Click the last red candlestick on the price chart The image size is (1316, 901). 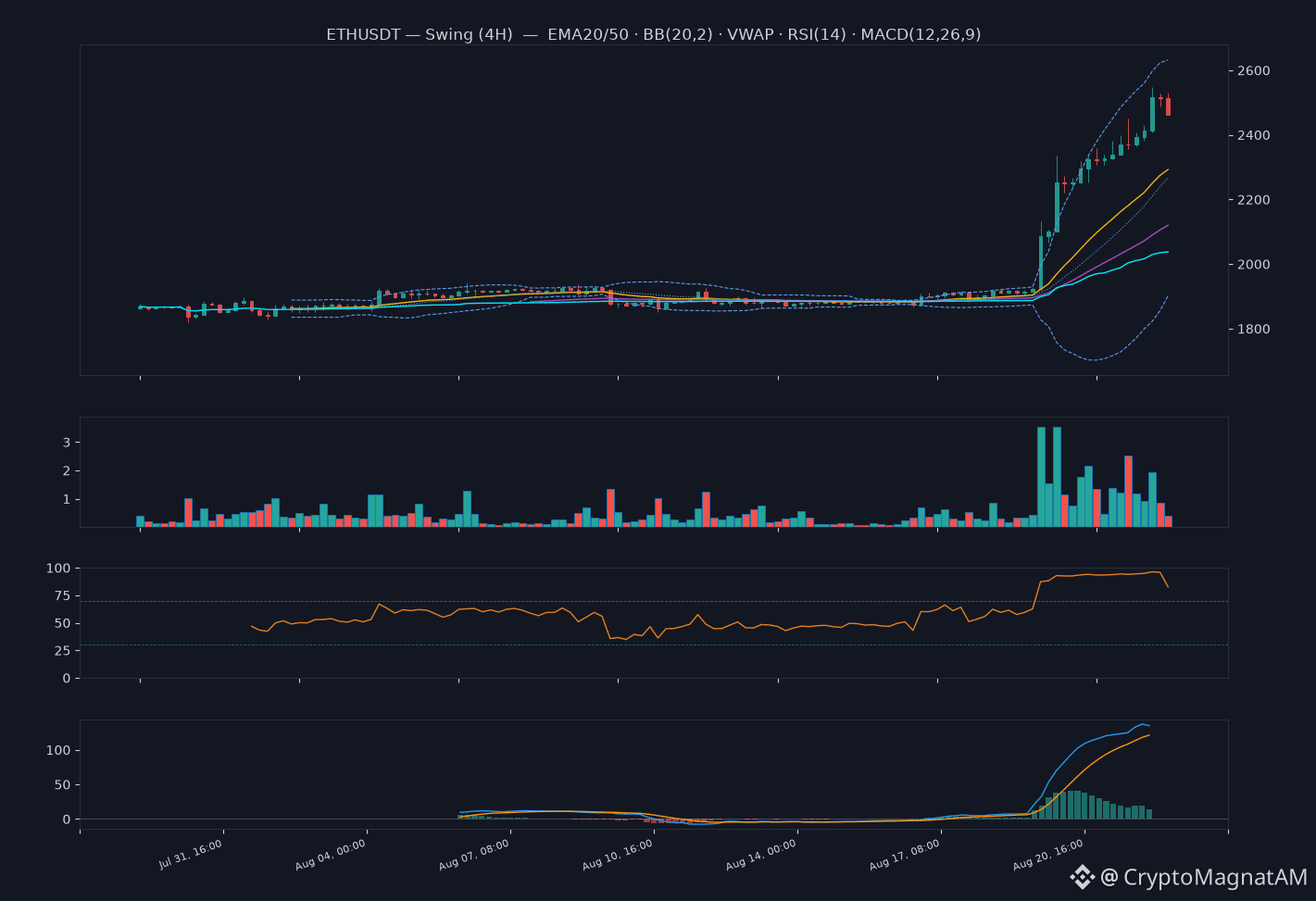tap(1169, 106)
